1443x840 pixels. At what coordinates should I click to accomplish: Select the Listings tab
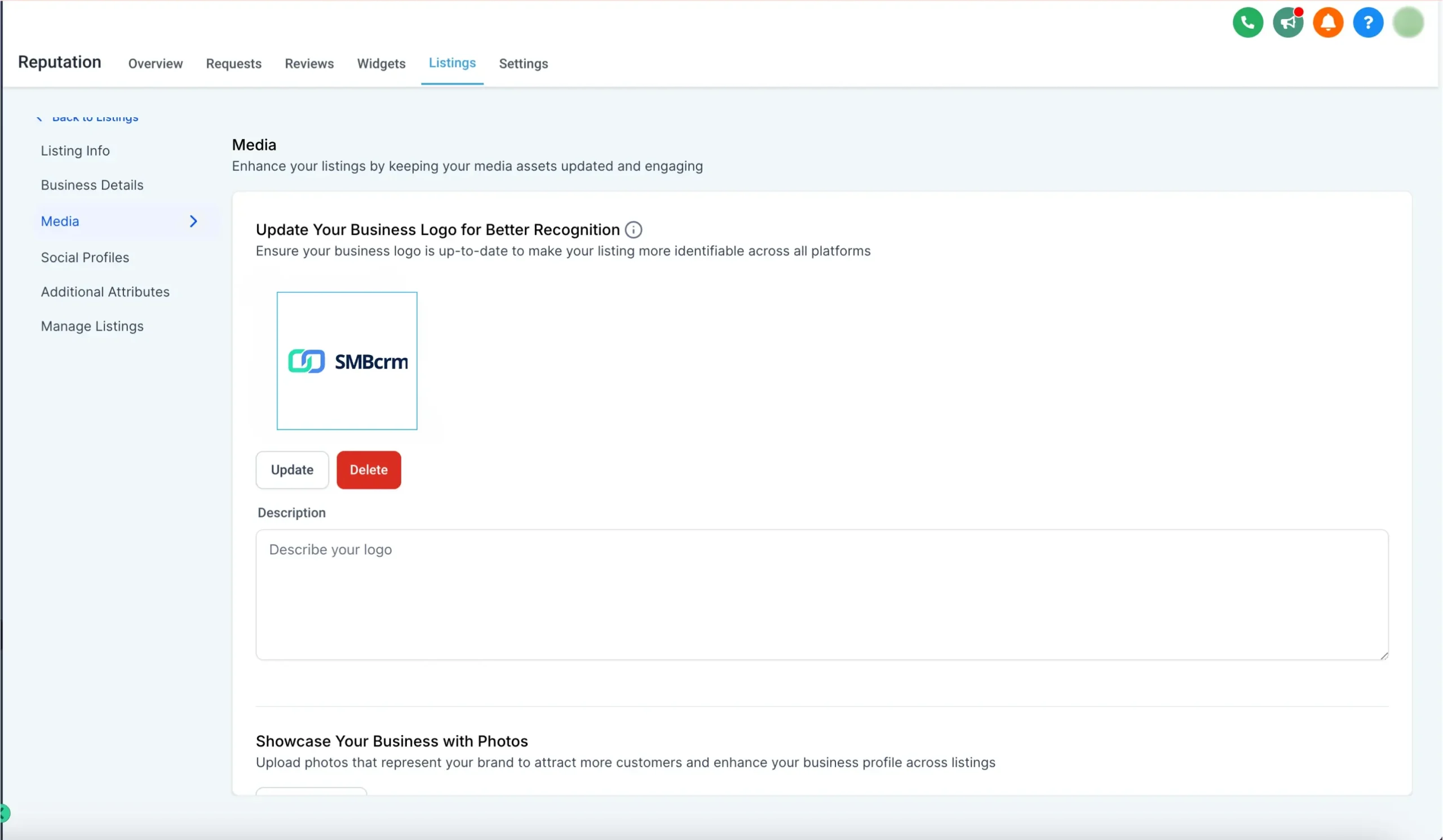(453, 63)
